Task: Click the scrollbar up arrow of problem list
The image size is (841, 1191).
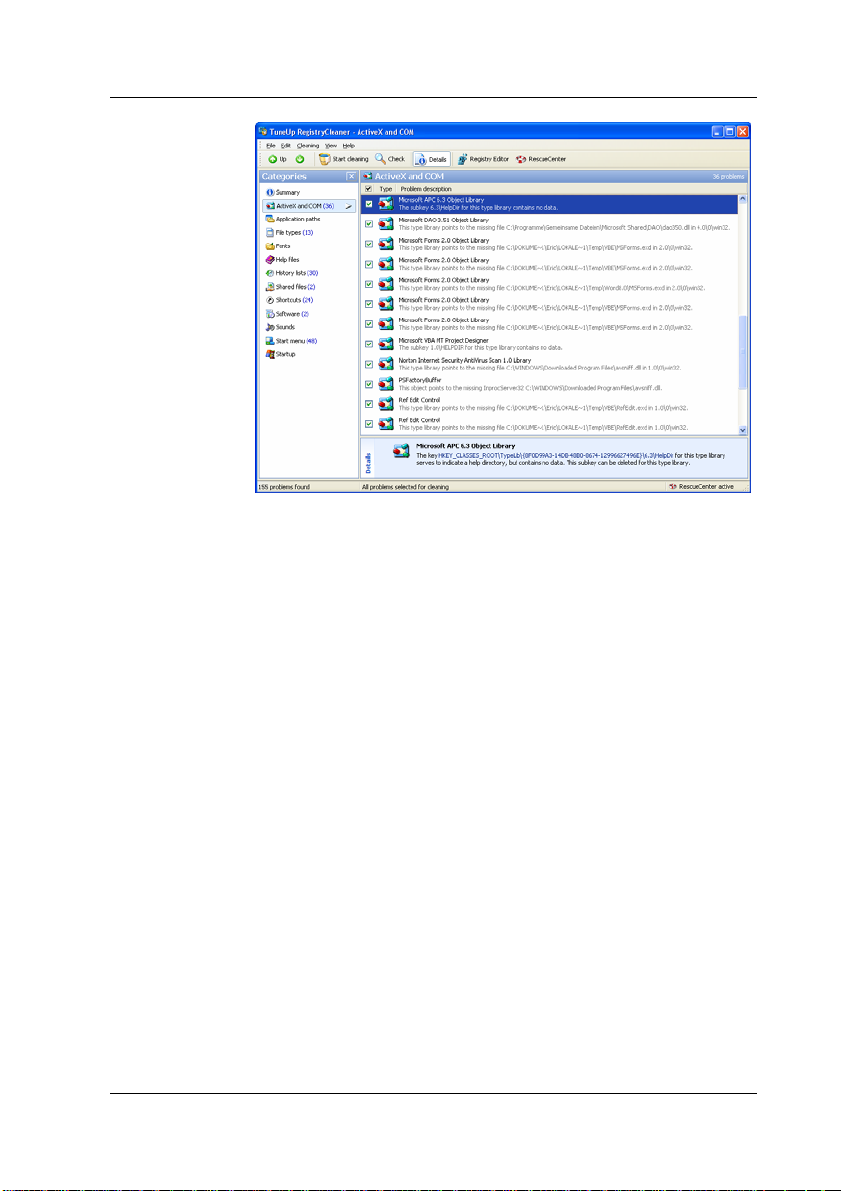Action: click(x=742, y=199)
